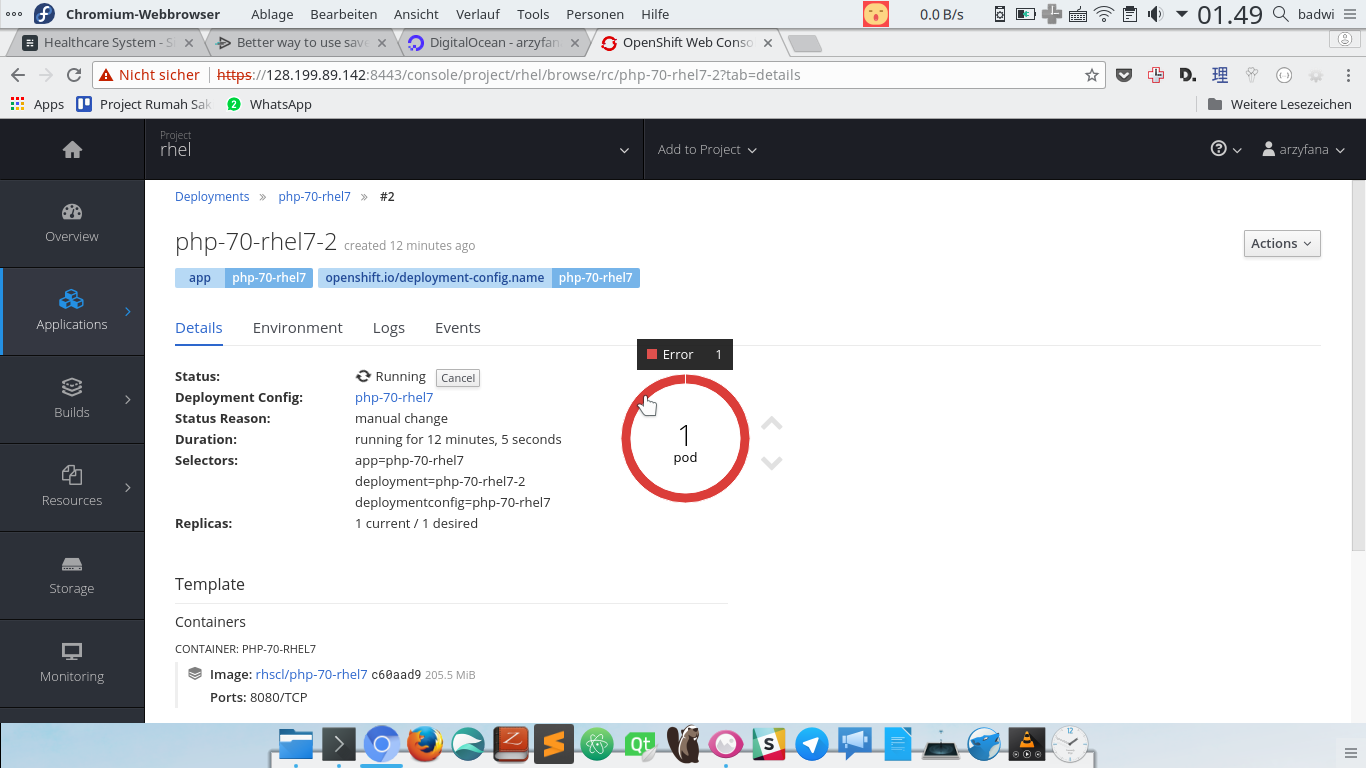The image size is (1366, 768).
Task: Open the Monitoring sidebar section
Action: [x=72, y=663]
